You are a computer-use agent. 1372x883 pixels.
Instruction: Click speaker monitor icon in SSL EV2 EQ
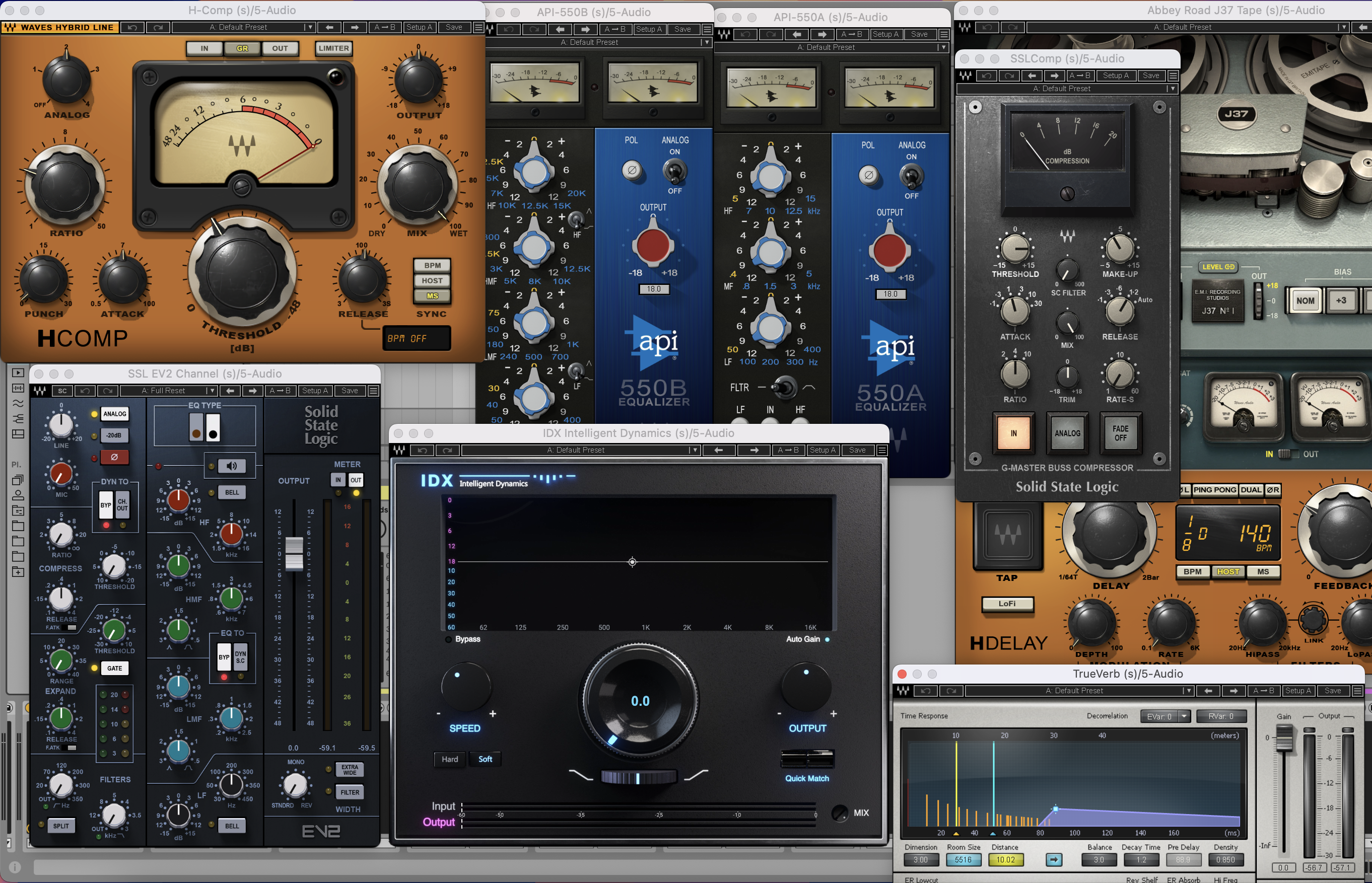(232, 466)
